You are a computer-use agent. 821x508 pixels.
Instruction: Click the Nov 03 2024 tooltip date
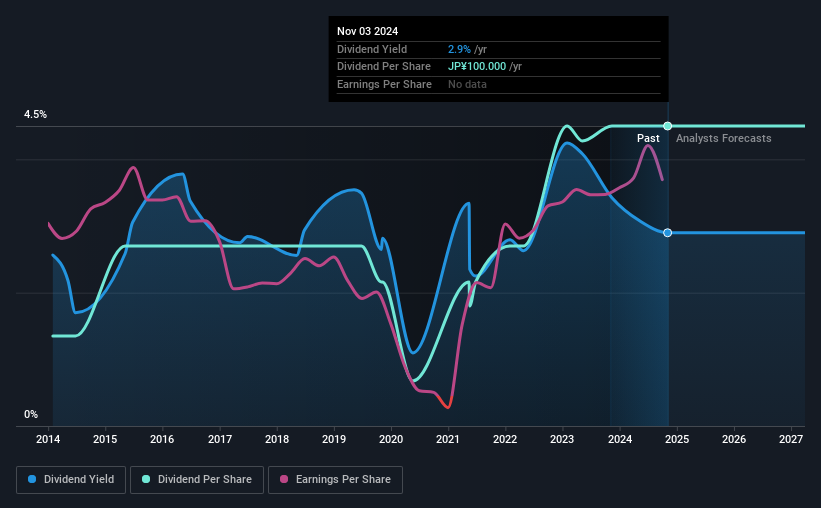click(x=368, y=31)
